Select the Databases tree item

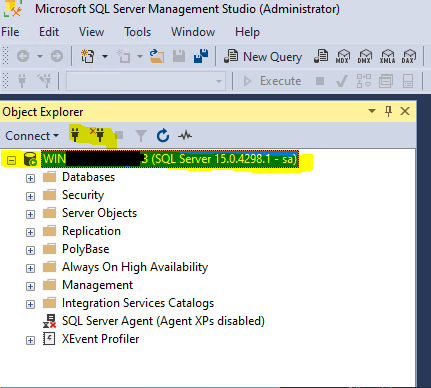coord(88,177)
